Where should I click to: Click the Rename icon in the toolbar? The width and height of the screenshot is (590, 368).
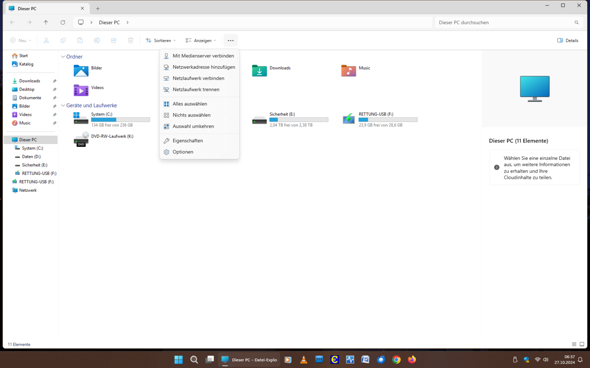(x=97, y=40)
